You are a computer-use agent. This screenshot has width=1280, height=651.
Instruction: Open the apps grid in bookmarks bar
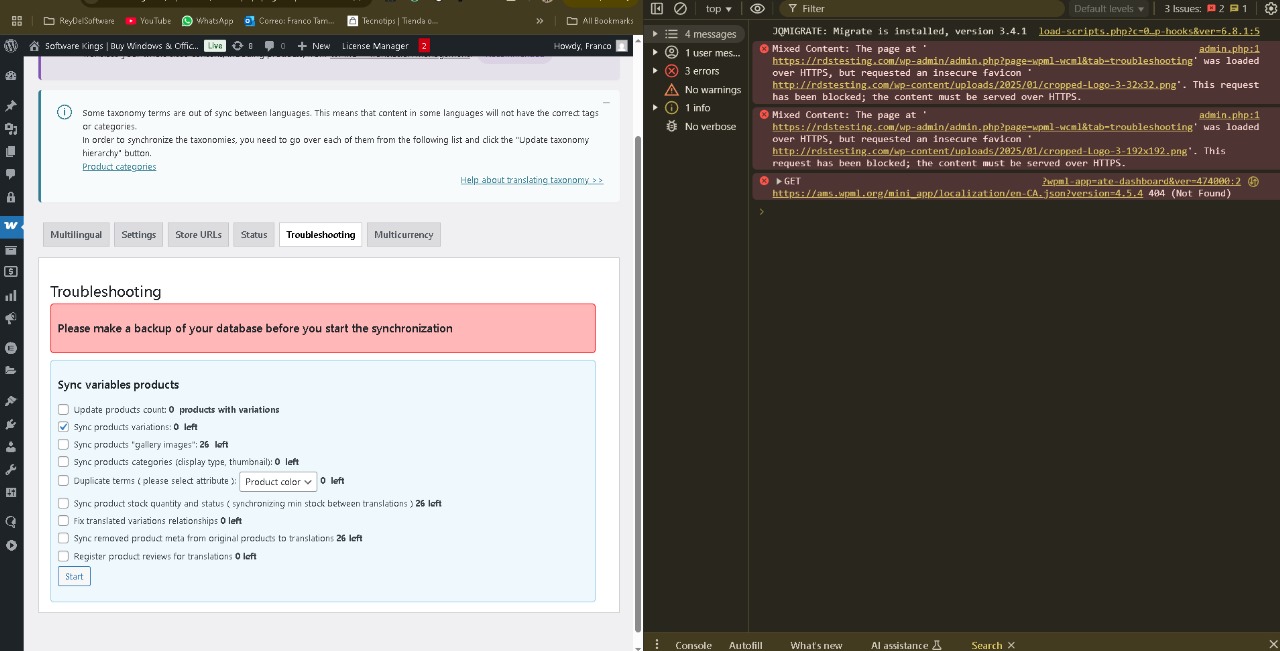(x=16, y=20)
